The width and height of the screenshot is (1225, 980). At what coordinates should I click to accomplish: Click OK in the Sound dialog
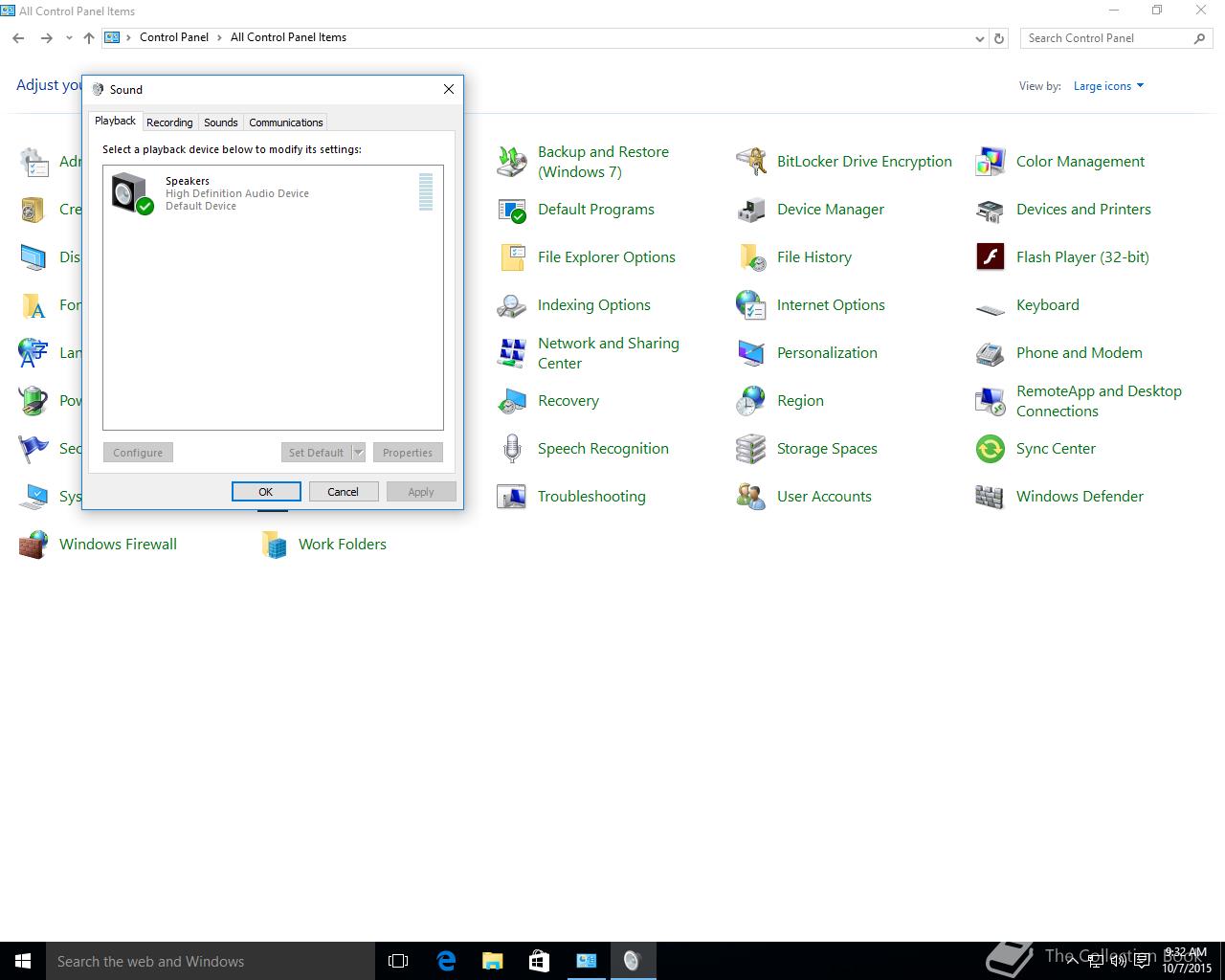pos(266,491)
